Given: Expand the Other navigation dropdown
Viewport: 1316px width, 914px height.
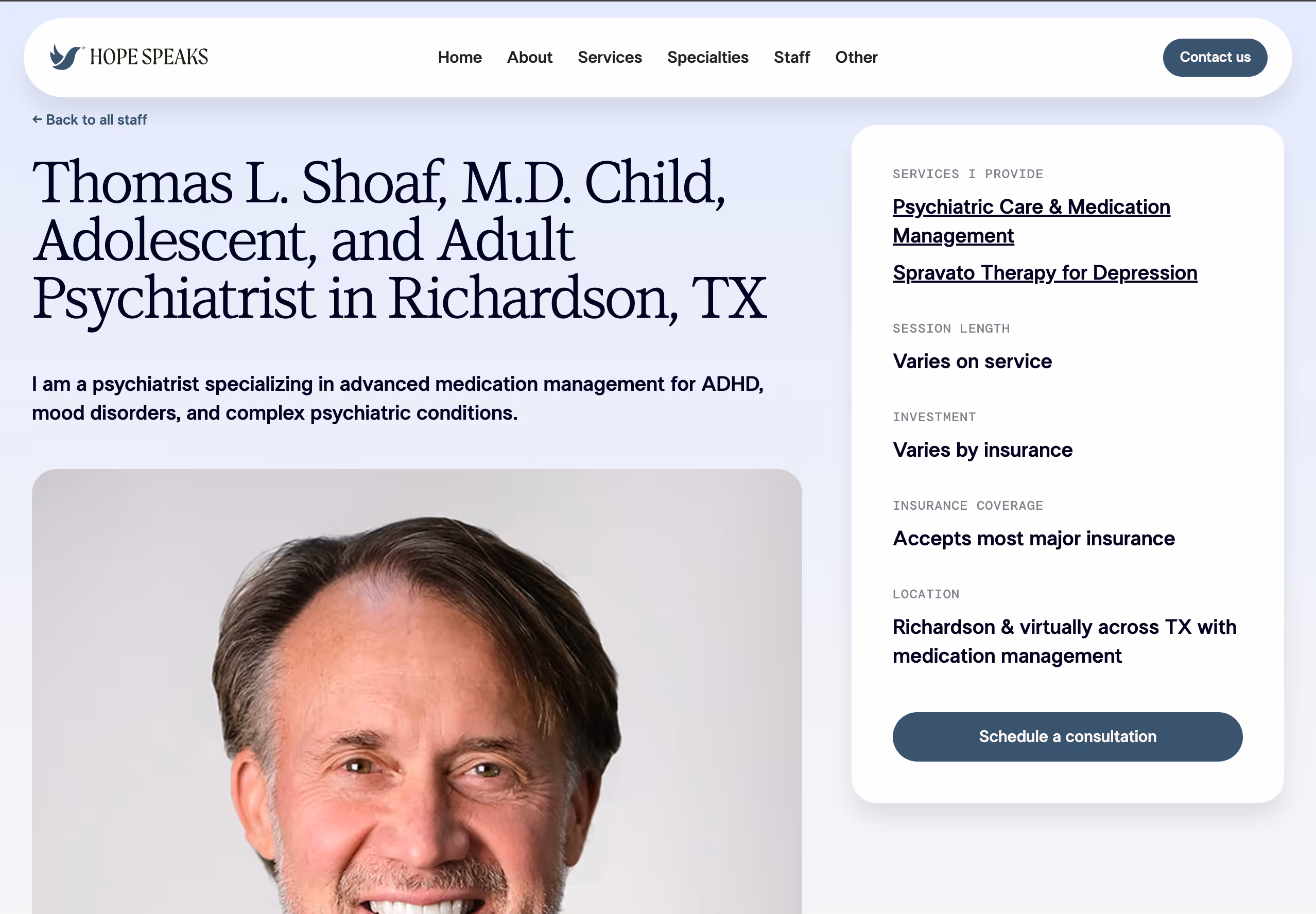Looking at the screenshot, I should point(856,57).
